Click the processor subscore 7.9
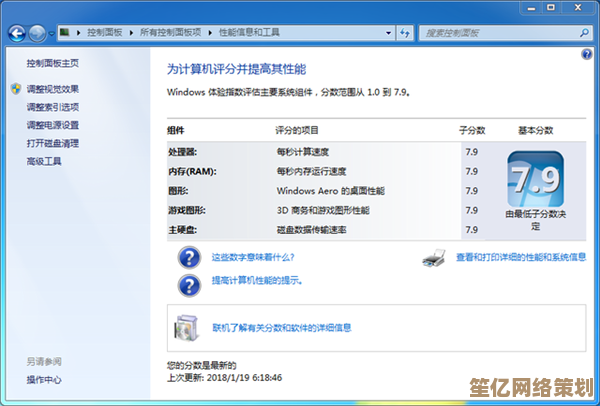Image resolution: width=600 pixels, height=406 pixels. coord(471,152)
